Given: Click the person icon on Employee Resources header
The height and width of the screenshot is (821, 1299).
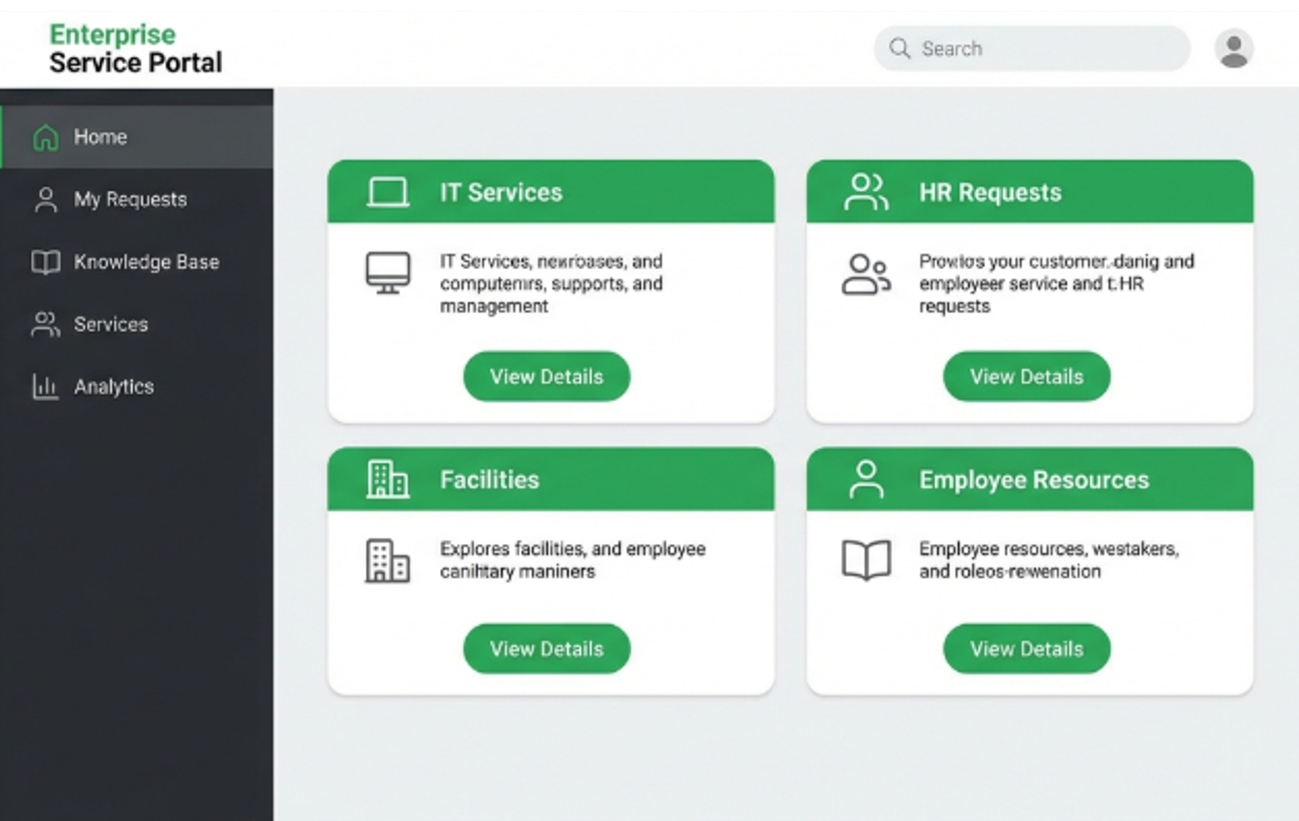Looking at the screenshot, I should click(x=868, y=478).
